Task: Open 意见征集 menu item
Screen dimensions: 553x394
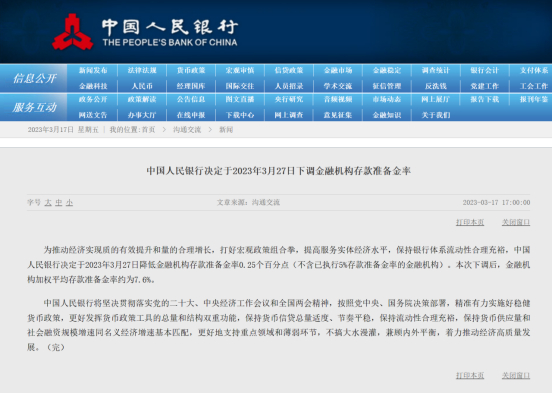Action: coord(338,115)
